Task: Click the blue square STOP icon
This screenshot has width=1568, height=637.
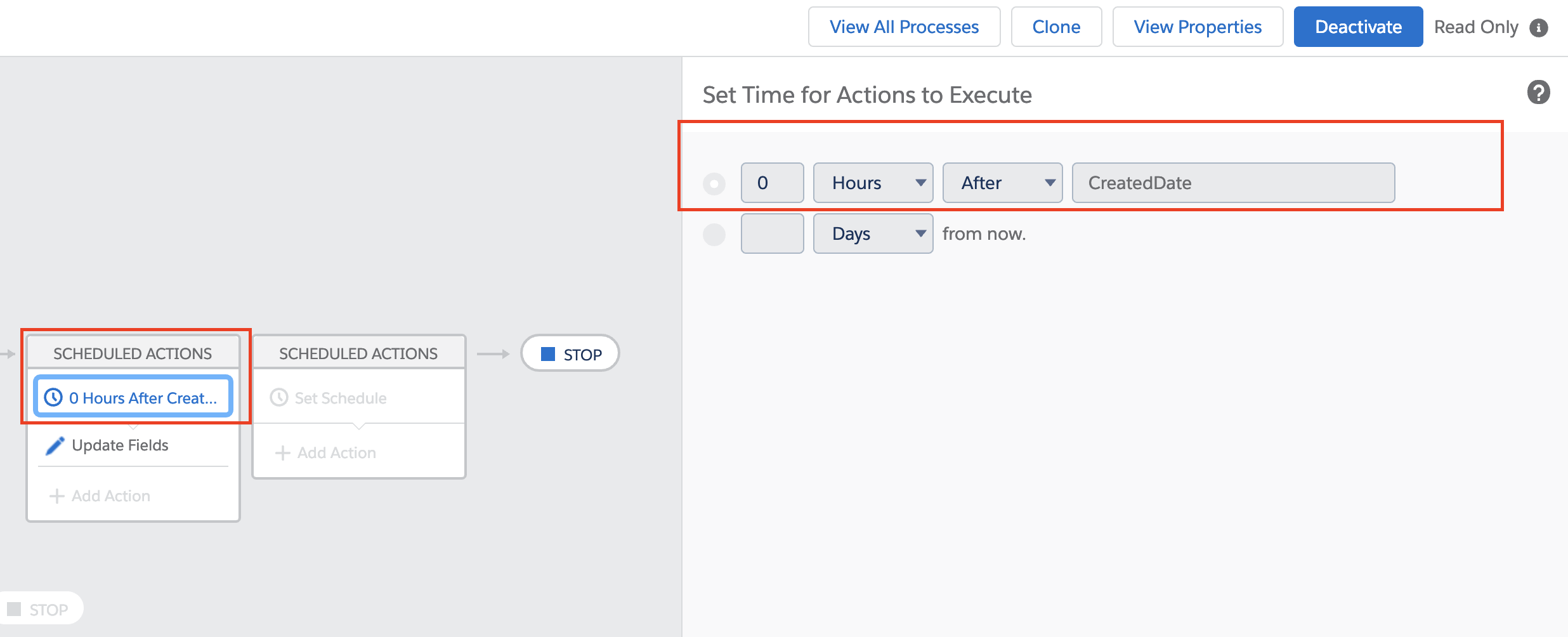Action: (x=548, y=353)
